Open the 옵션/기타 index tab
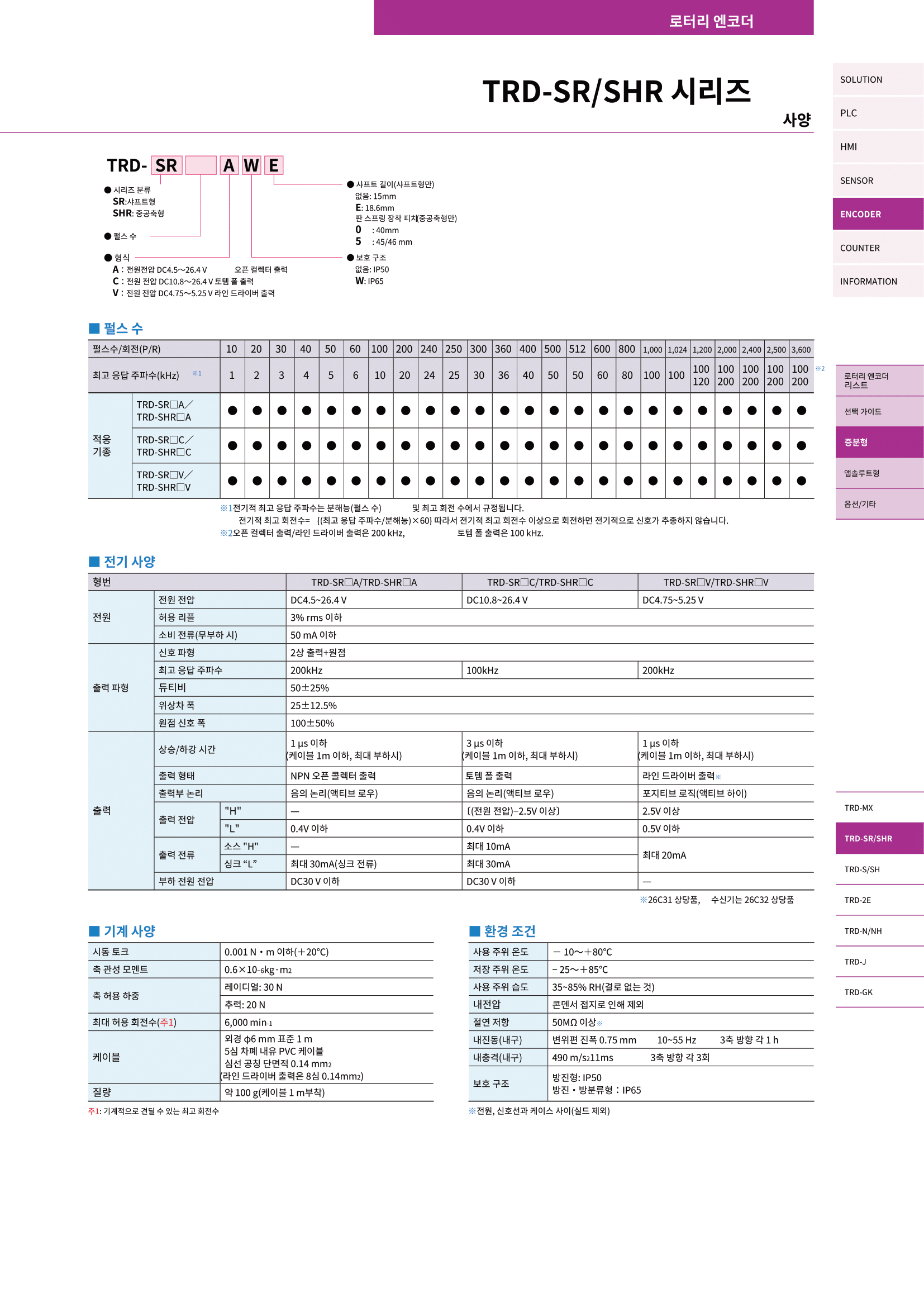This screenshot has height=1307, width=924. coord(879,504)
